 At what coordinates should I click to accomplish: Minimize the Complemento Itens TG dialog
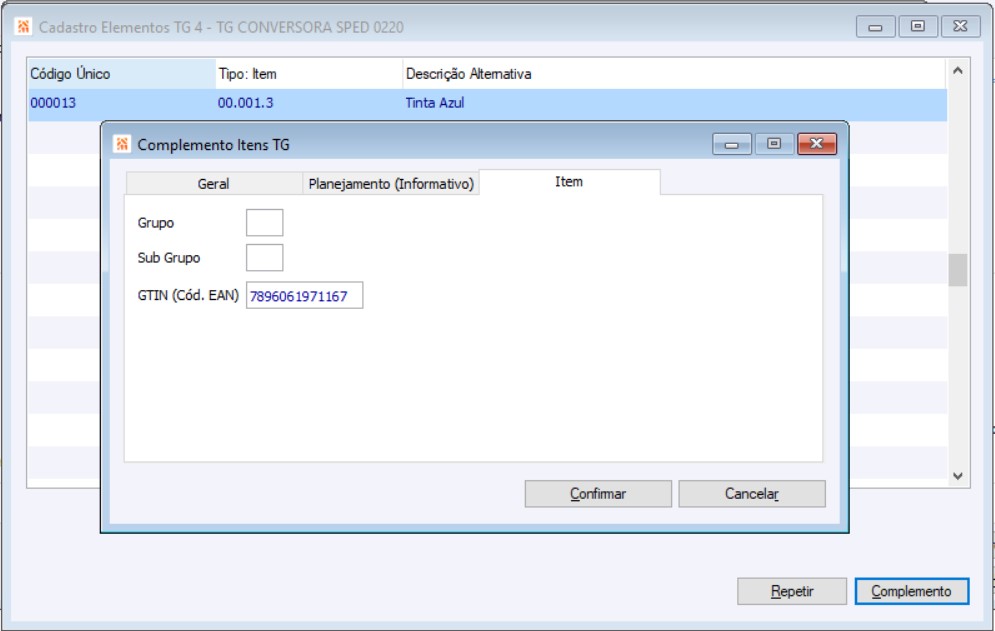732,144
